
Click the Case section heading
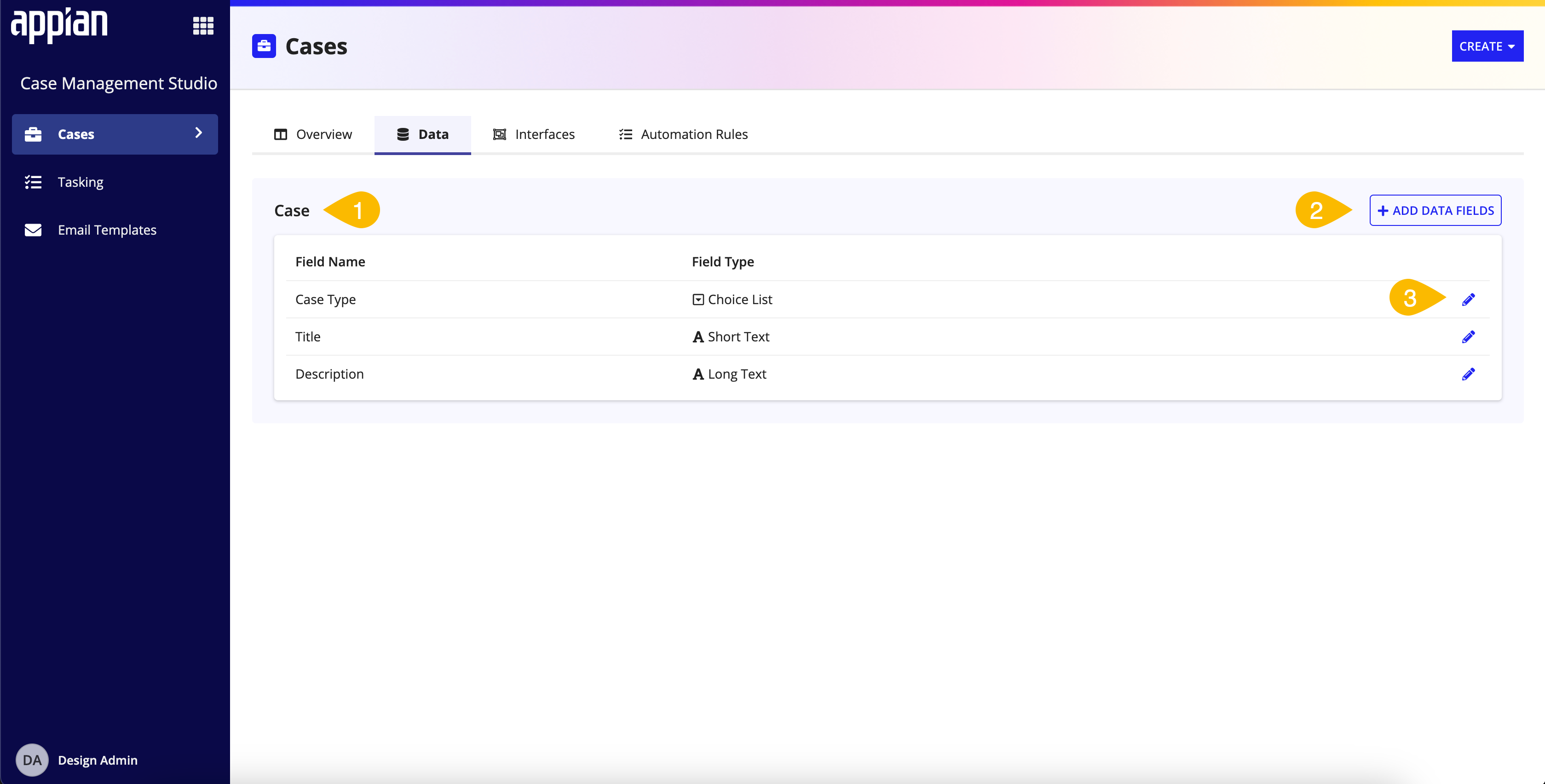pos(292,211)
